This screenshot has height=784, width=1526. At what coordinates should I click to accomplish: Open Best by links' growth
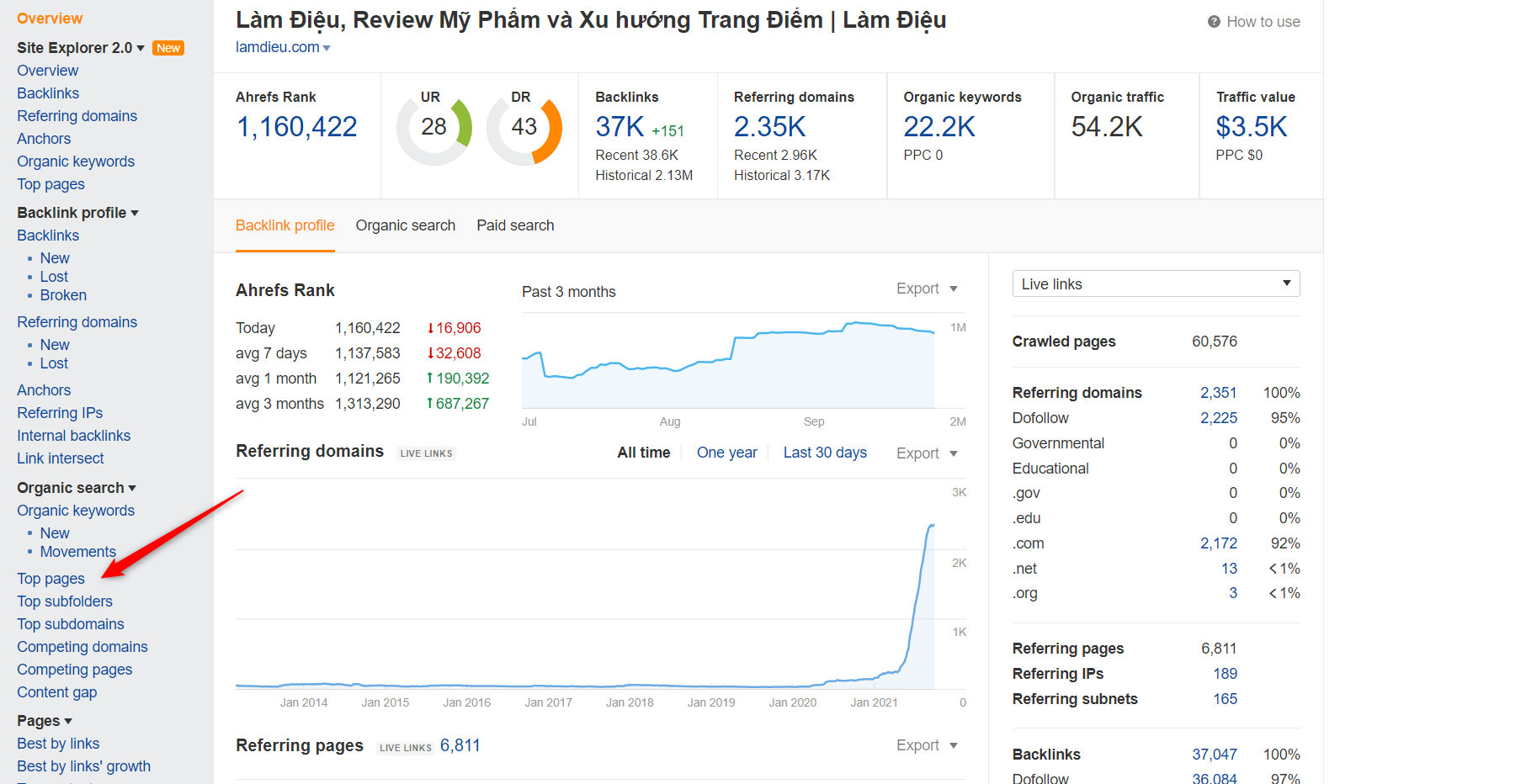[84, 766]
